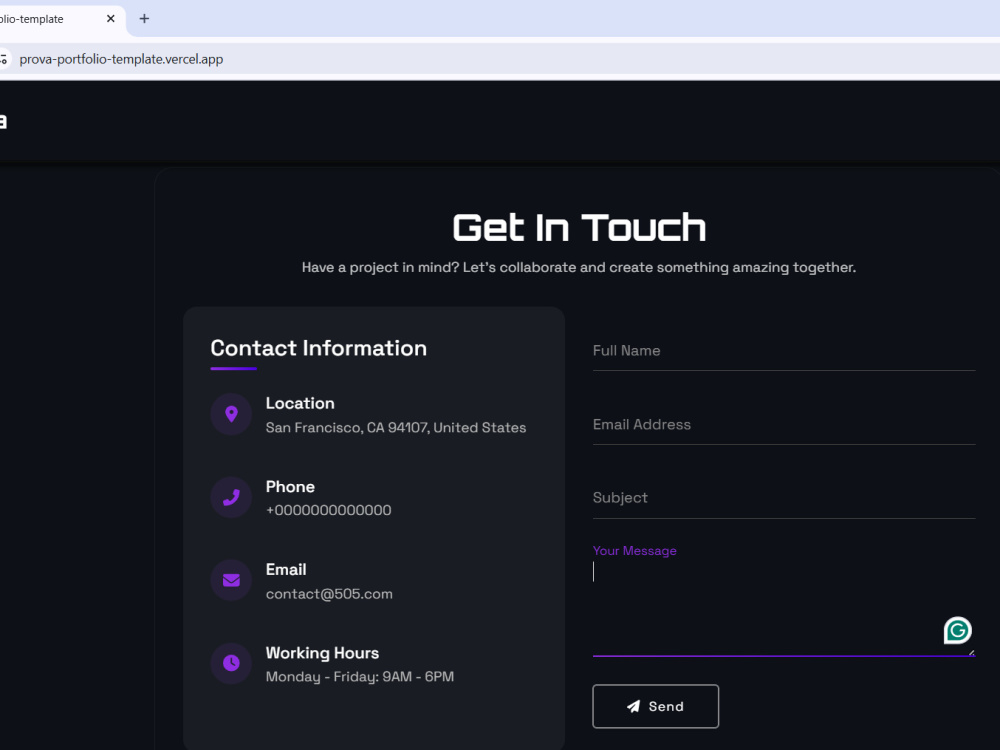
Task: Focus the Subject field
Action: click(784, 499)
